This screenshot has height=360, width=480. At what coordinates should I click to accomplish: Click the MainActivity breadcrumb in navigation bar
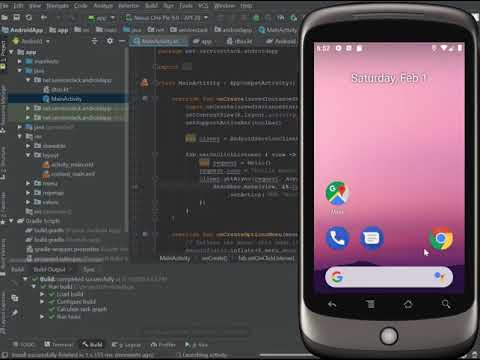click(x=277, y=30)
